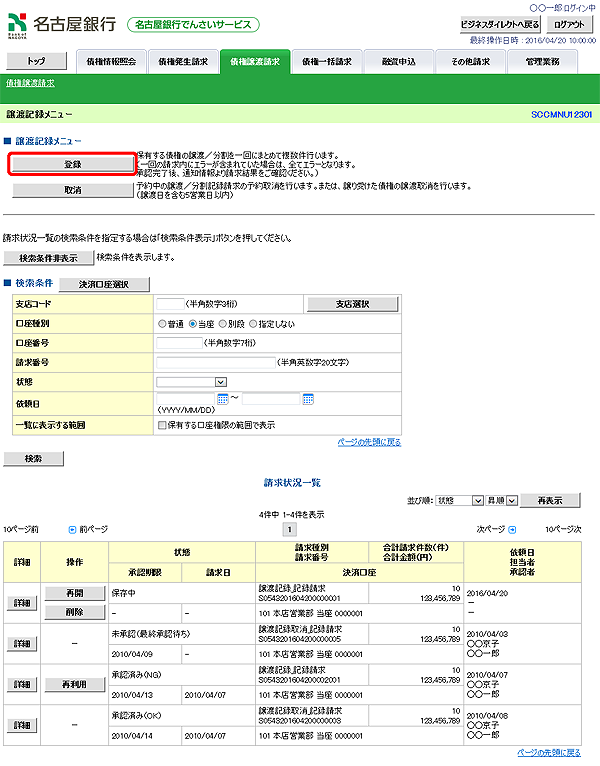Click request number S0543201604200002001
Screen dimensions: 600x766
pos(300,680)
